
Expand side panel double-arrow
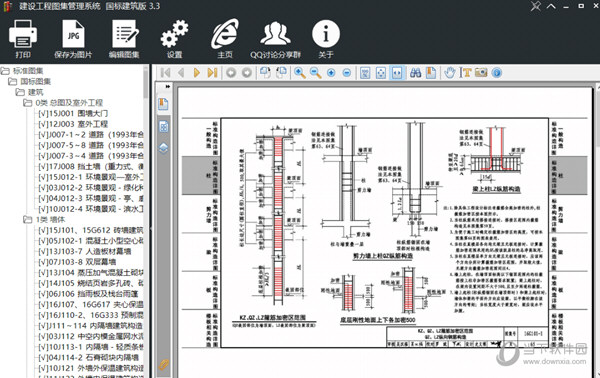[x=167, y=87]
